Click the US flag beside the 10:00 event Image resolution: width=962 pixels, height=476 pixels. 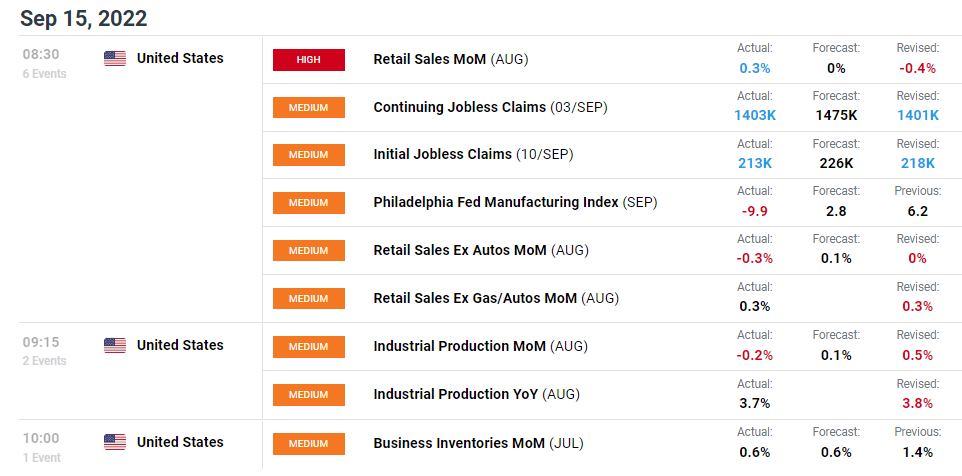pyautogui.click(x=115, y=442)
